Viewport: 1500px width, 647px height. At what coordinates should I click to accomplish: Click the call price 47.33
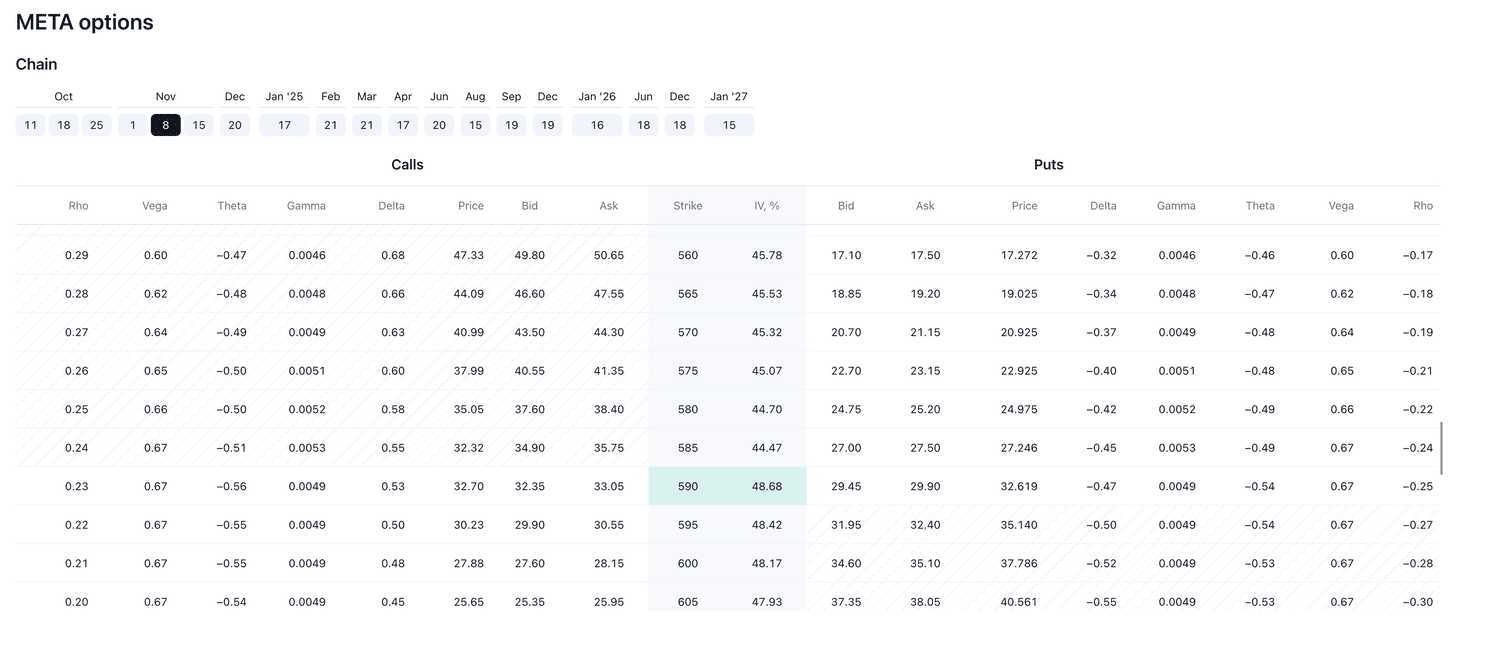(x=469, y=255)
